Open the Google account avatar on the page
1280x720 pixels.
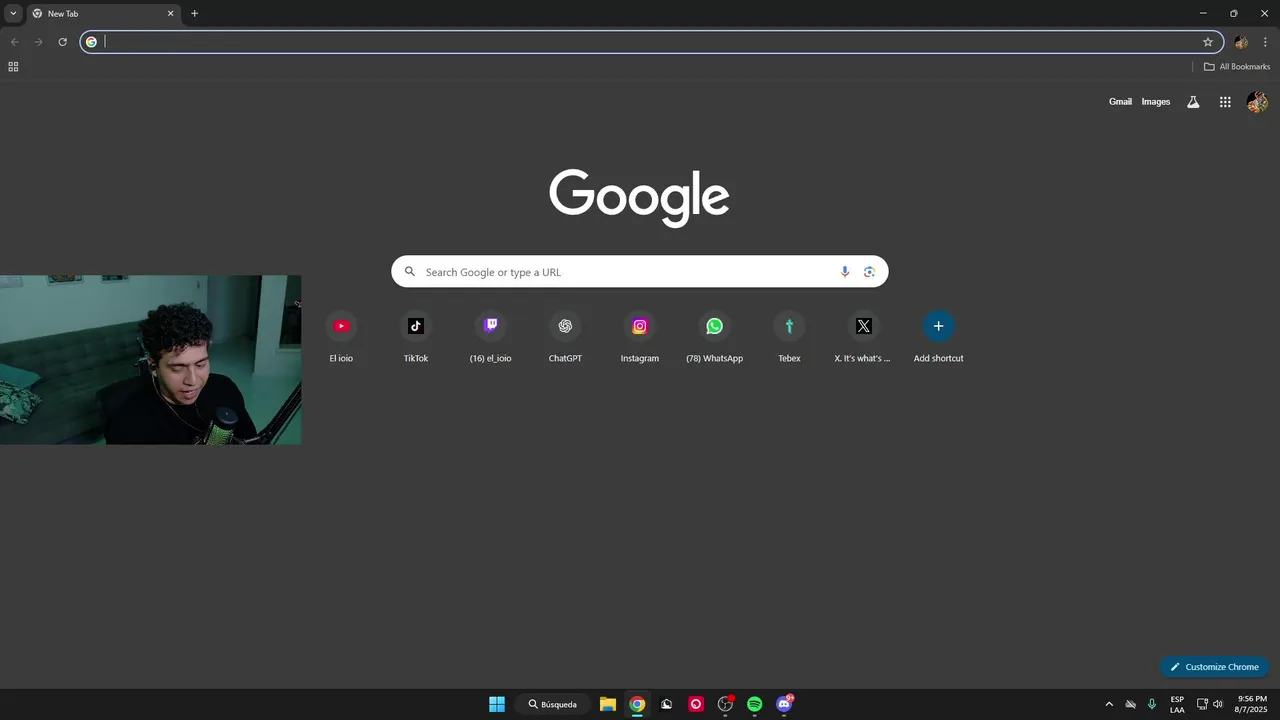(1257, 102)
